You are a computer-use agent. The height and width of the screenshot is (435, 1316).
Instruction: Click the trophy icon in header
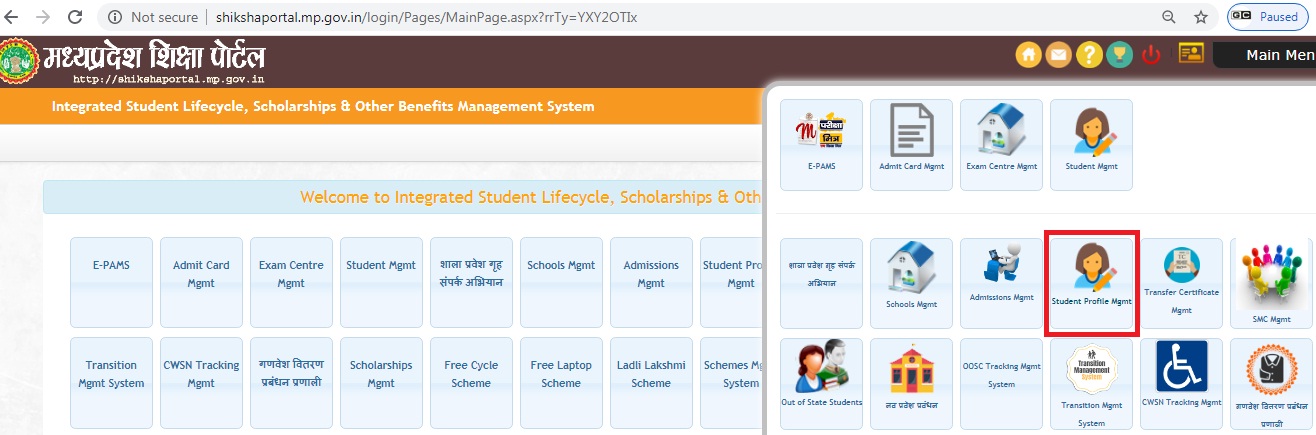tap(1119, 55)
